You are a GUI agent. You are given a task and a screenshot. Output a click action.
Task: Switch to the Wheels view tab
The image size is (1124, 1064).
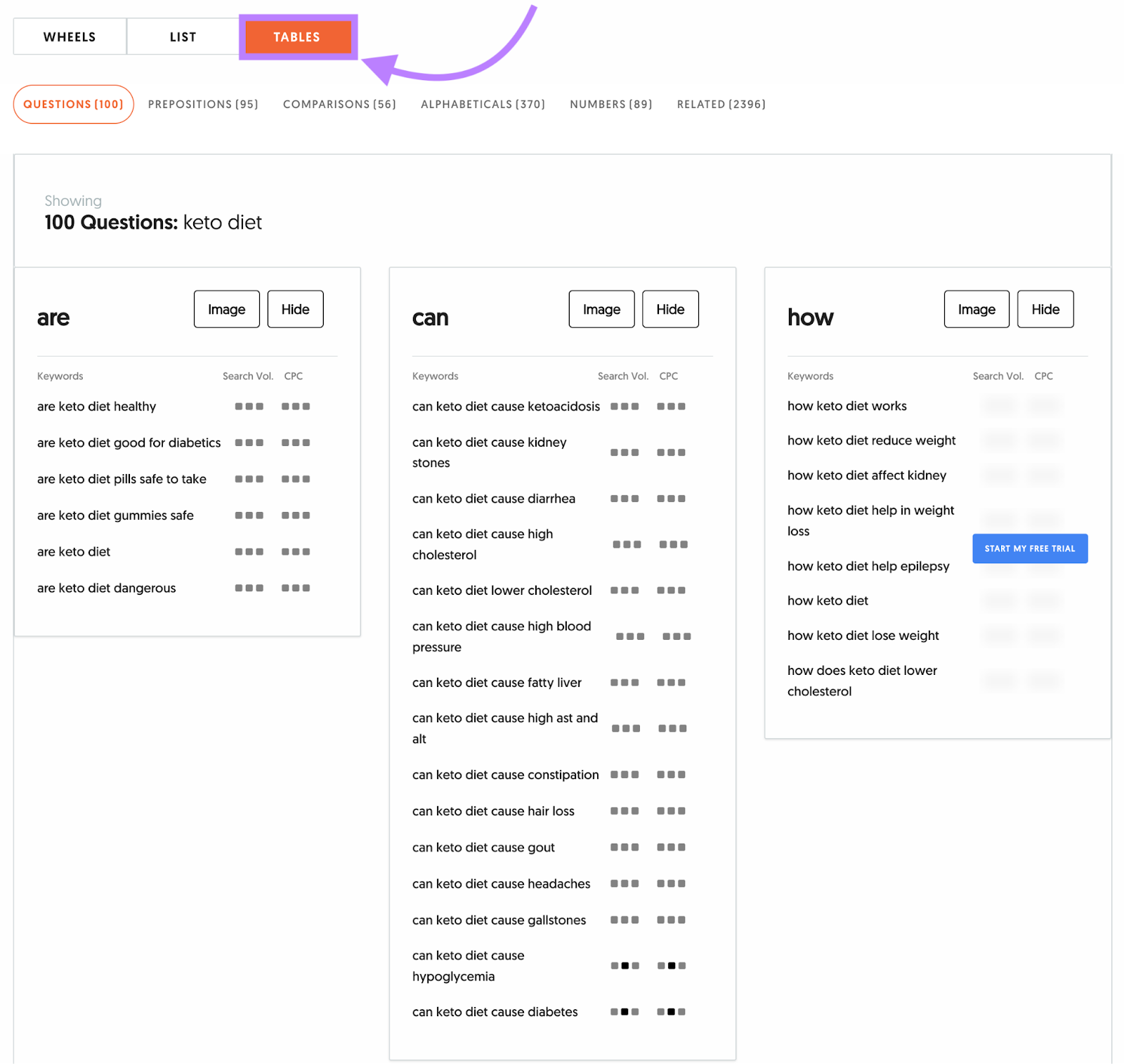pos(70,37)
